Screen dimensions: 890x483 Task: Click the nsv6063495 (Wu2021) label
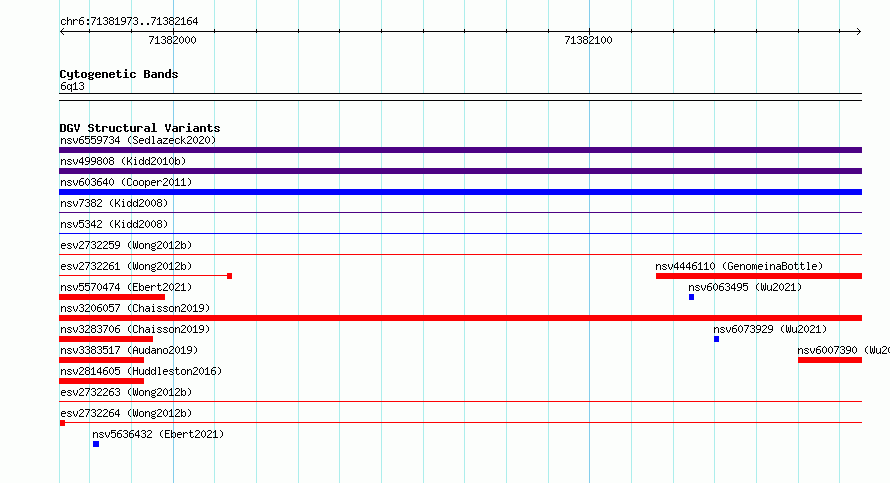pos(745,287)
